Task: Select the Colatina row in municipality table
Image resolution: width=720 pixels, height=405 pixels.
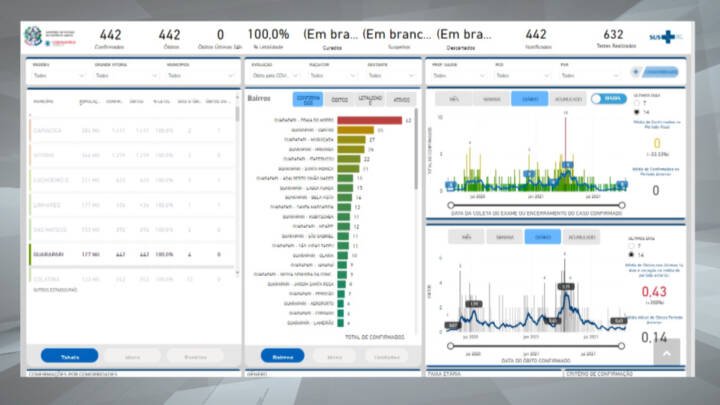Action: tap(132, 278)
